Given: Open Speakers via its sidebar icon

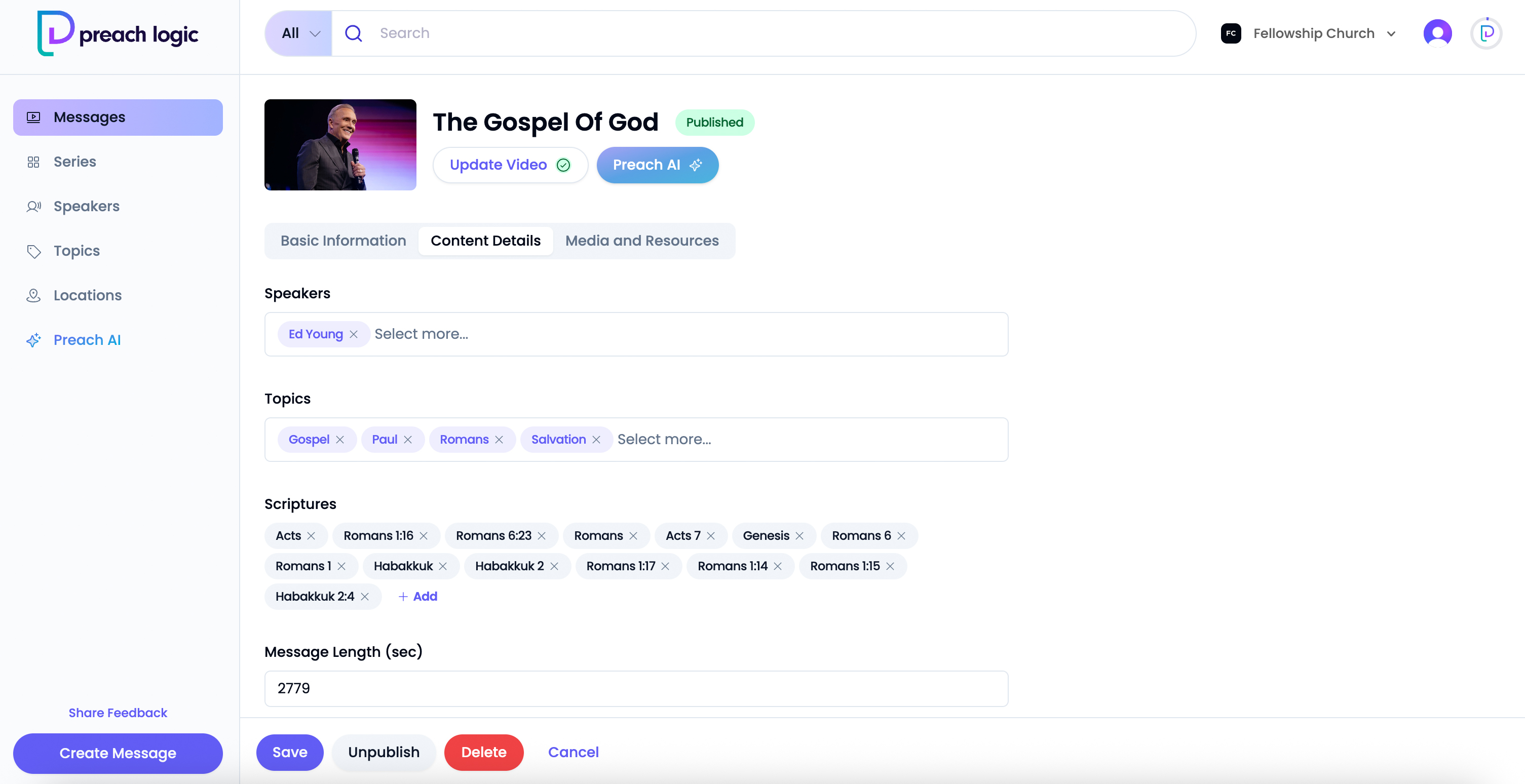Looking at the screenshot, I should 33,207.
